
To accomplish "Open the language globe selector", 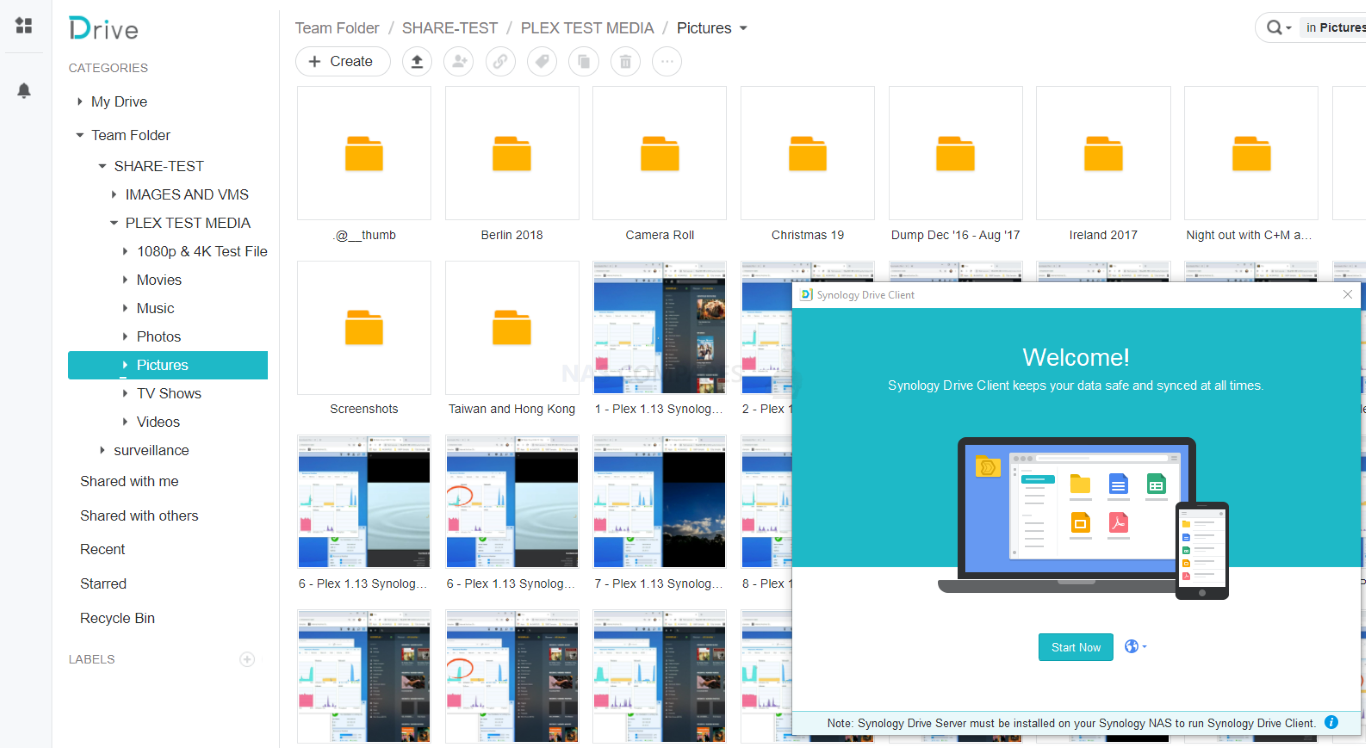I will point(1135,647).
